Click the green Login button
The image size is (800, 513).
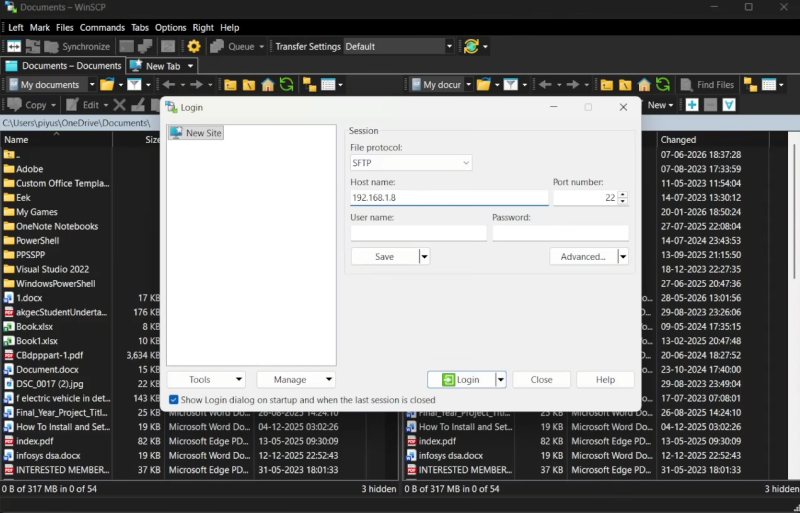462,379
